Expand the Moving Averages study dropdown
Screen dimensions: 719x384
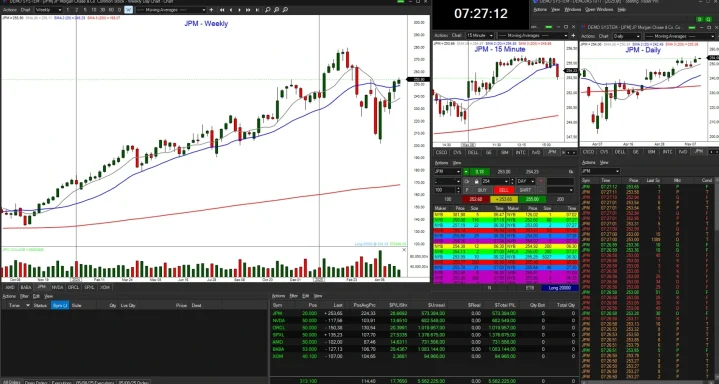[x=171, y=10]
